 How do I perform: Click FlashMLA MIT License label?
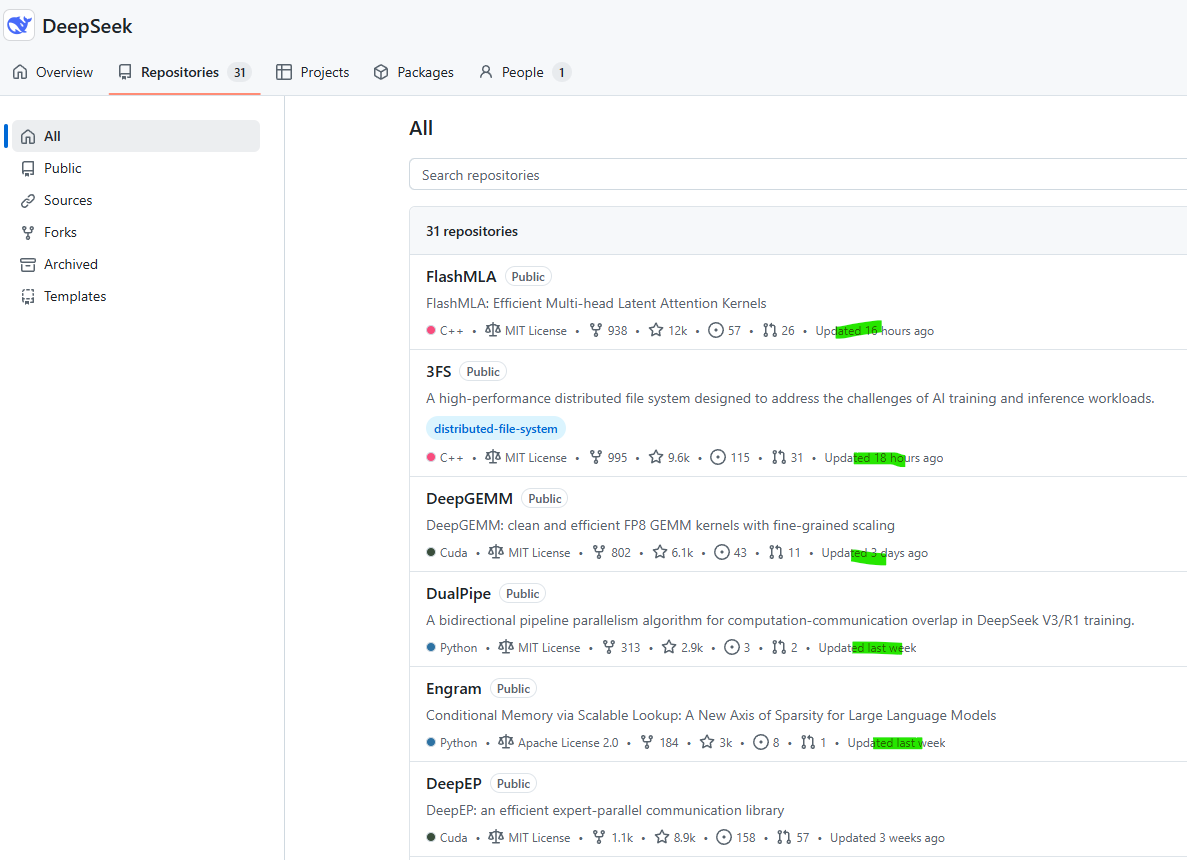pos(526,331)
